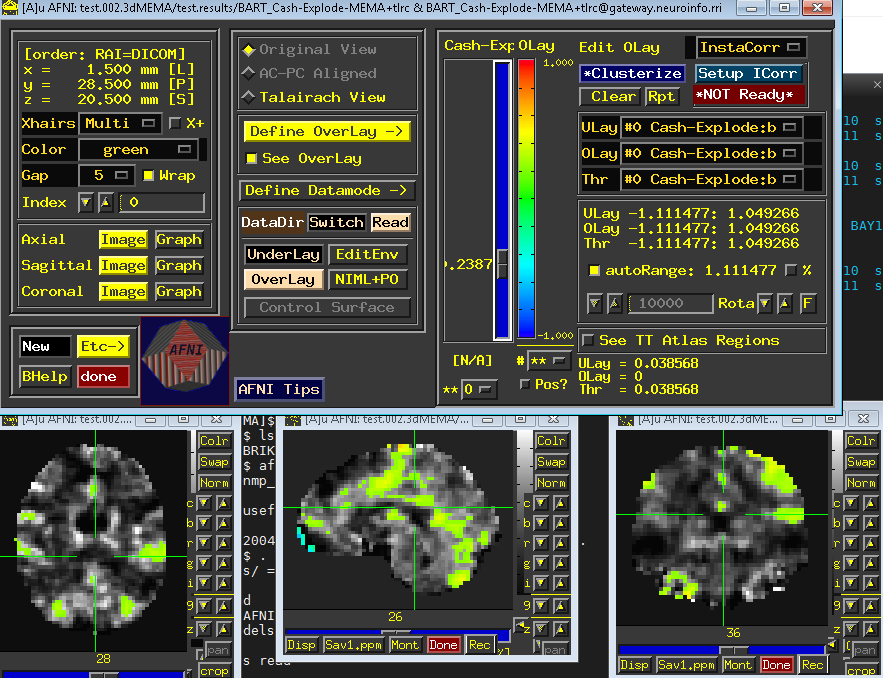This screenshot has width=883, height=678.
Task: Click Swap in coronal viewer
Action: point(861,462)
